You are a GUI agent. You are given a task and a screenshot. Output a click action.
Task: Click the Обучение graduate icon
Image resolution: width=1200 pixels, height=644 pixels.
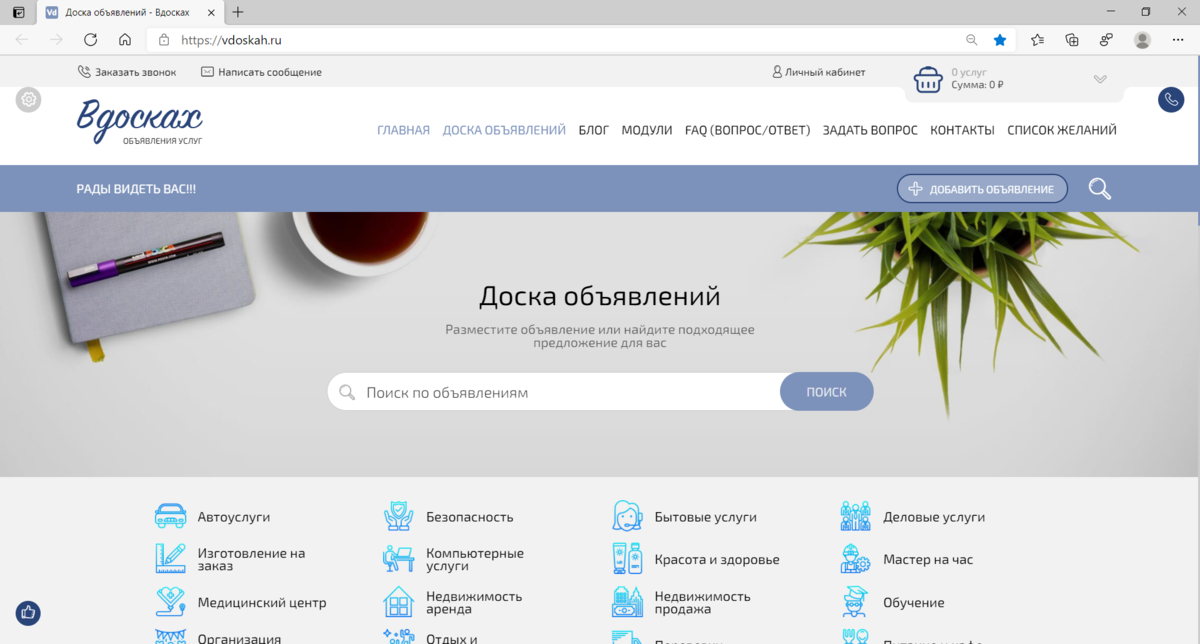[856, 602]
